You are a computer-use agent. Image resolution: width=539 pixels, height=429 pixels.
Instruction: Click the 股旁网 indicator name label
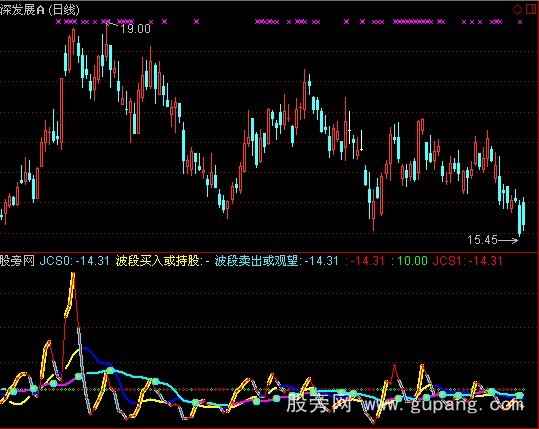[17, 261]
